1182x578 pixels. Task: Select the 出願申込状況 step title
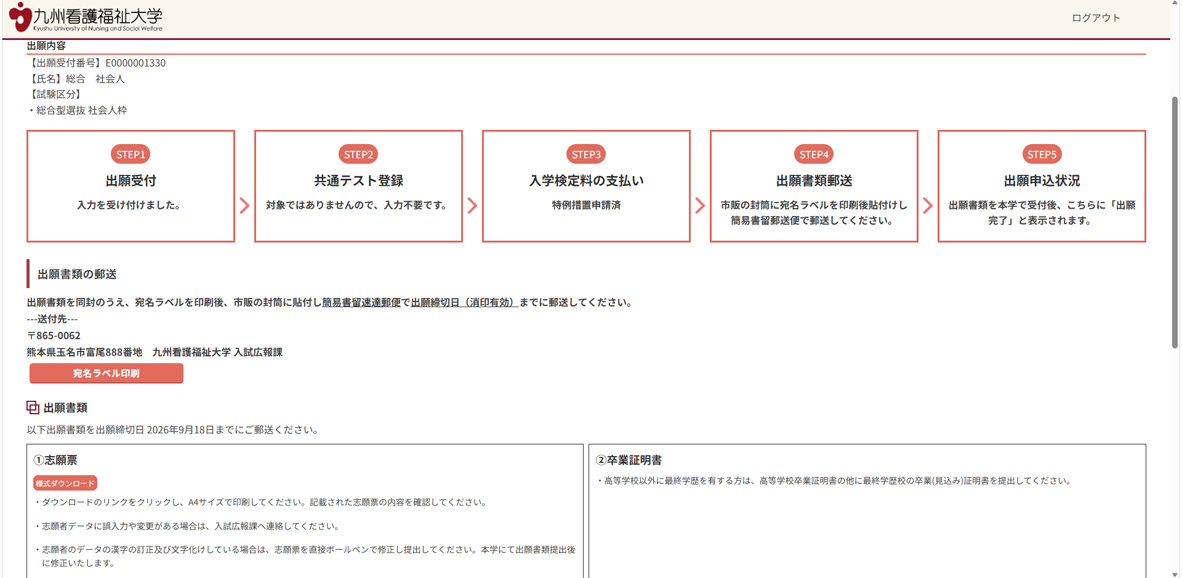1042,181
